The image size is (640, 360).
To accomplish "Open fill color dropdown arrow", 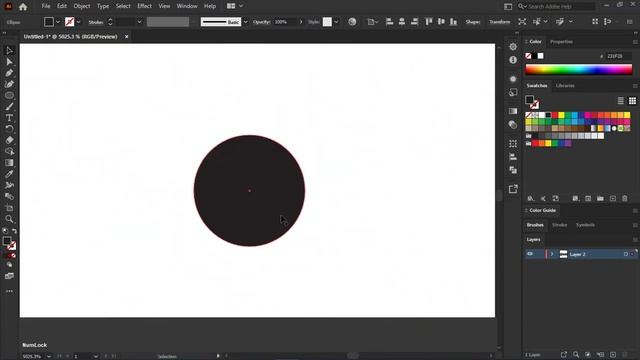I will 58,22.
